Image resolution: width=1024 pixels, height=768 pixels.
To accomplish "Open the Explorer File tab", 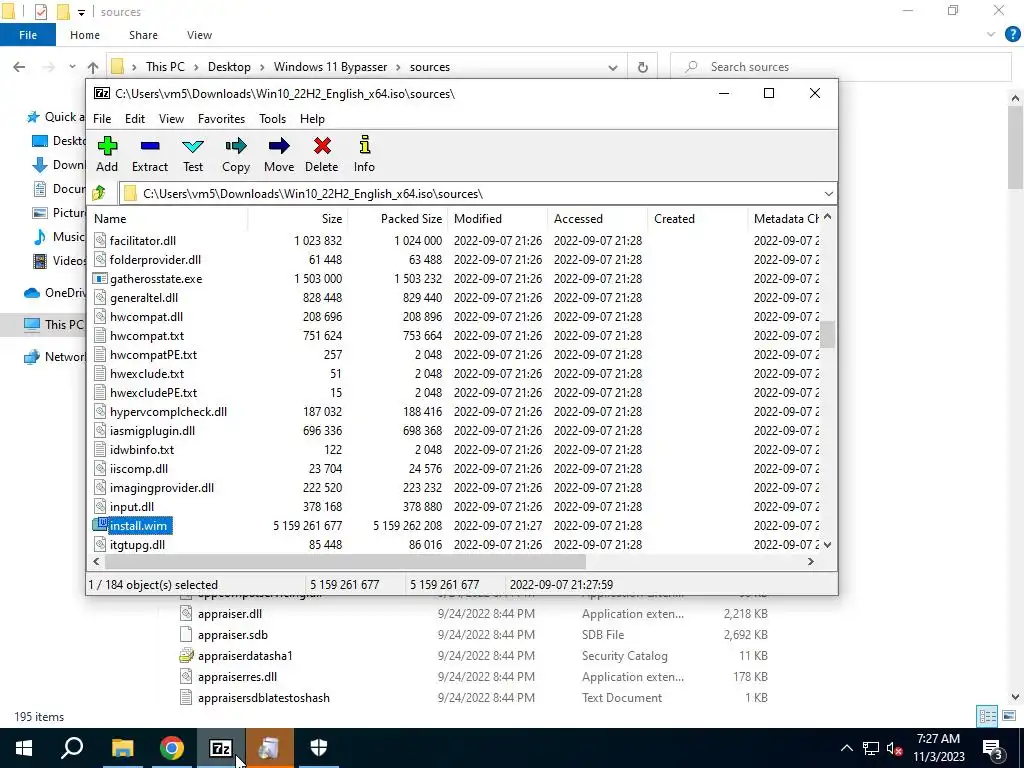I will pyautogui.click(x=28, y=35).
